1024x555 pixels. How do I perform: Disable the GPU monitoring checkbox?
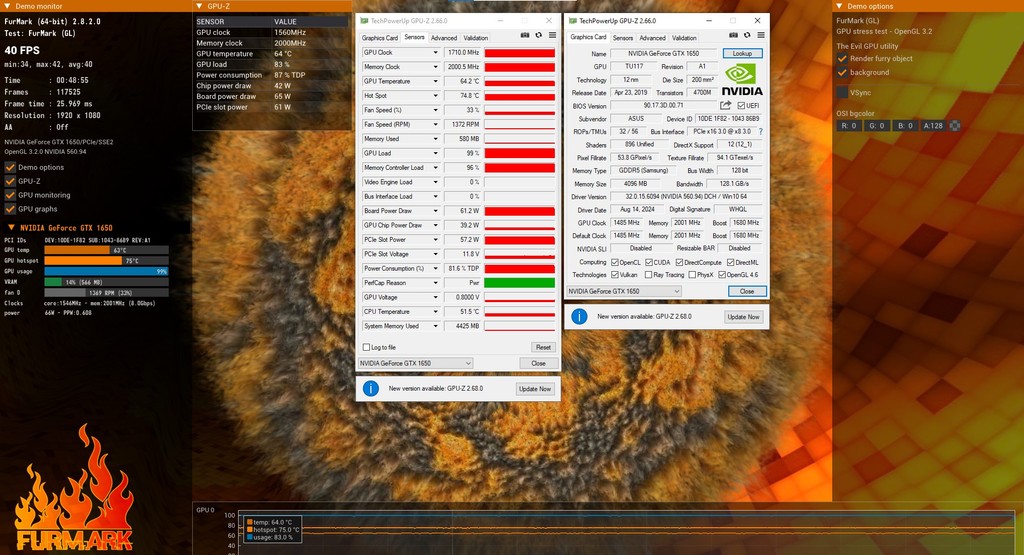[10, 195]
